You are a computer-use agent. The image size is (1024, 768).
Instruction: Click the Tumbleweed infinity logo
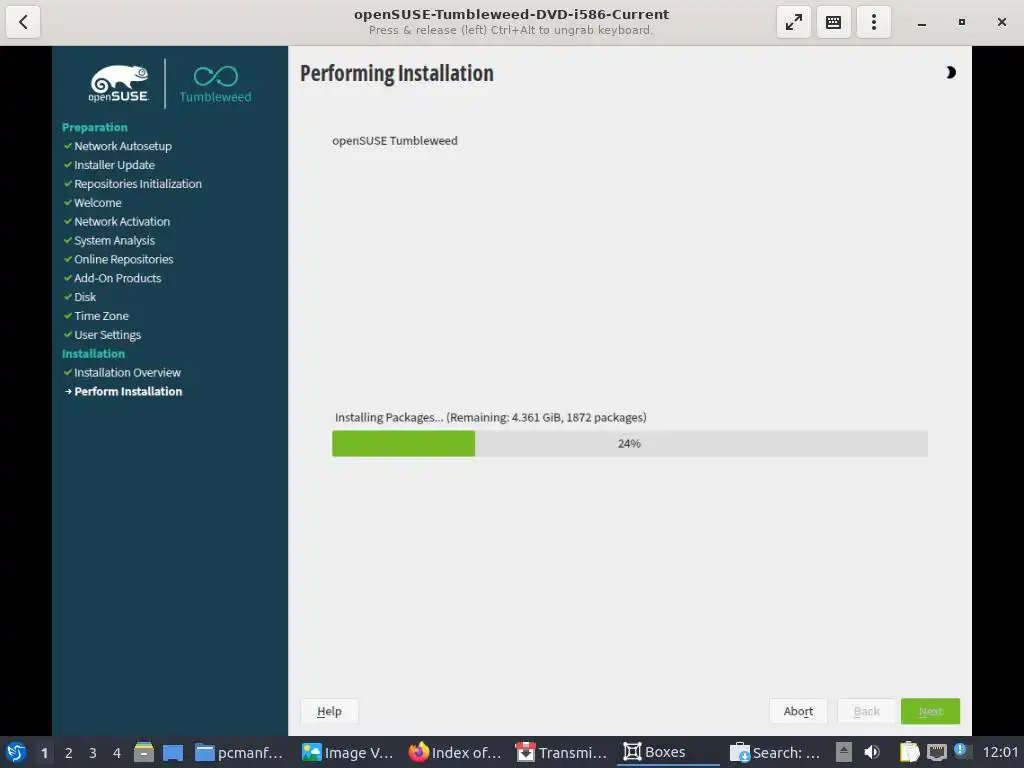pyautogui.click(x=216, y=84)
